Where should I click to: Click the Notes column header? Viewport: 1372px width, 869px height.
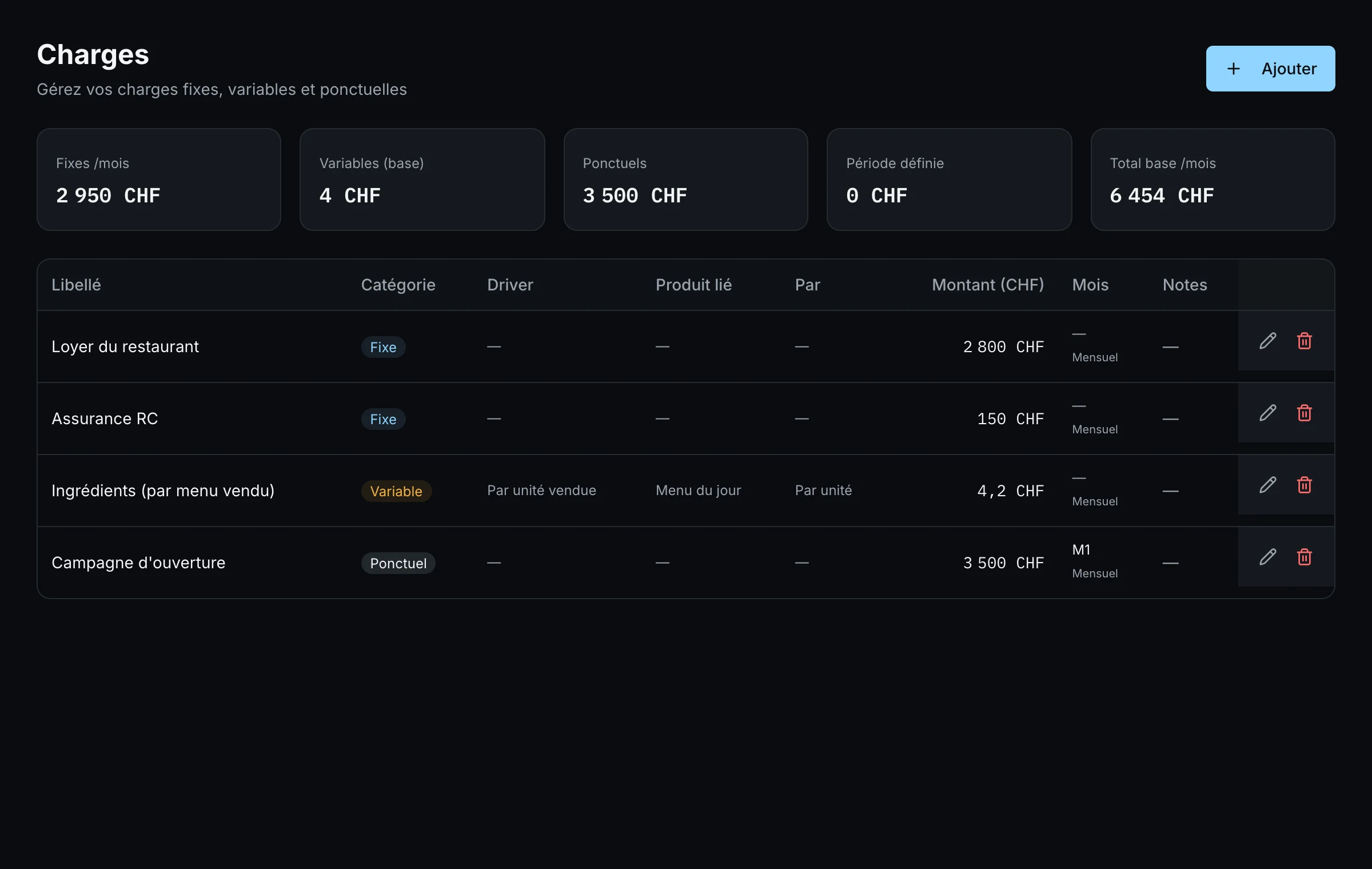1184,285
